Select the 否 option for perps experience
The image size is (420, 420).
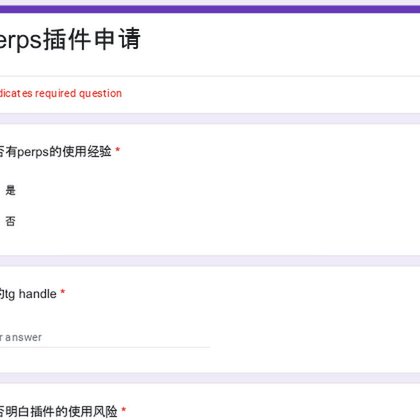pyautogui.click(x=10, y=221)
